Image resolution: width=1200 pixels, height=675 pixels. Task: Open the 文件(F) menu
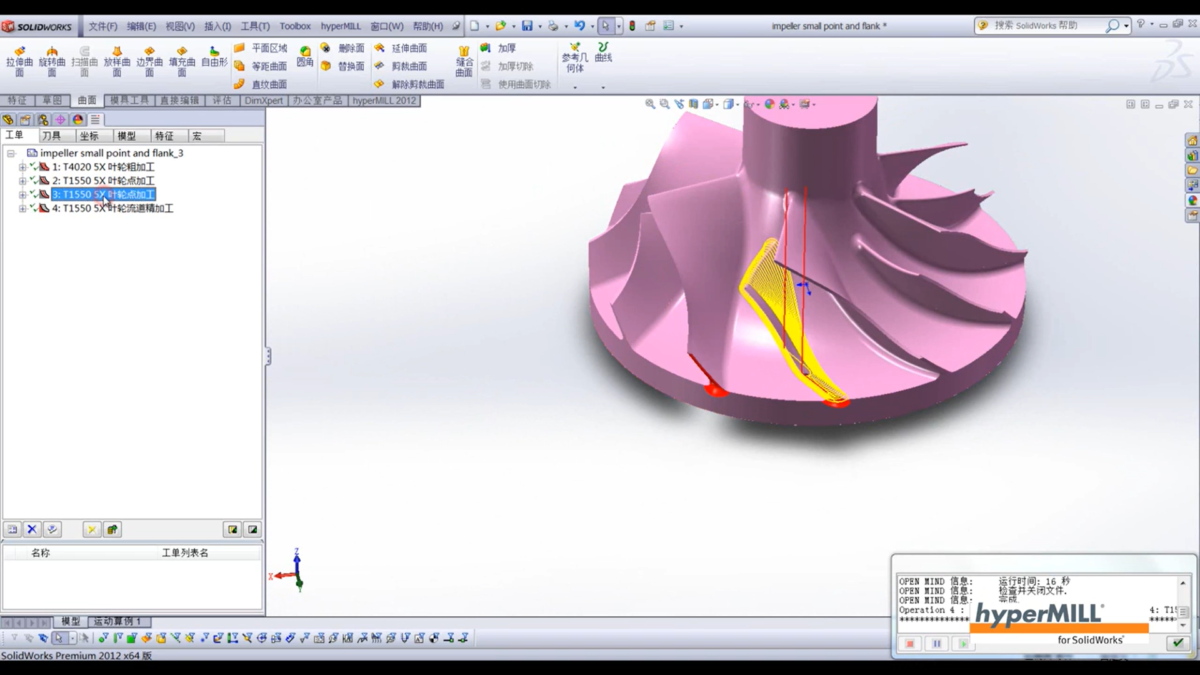point(103,26)
